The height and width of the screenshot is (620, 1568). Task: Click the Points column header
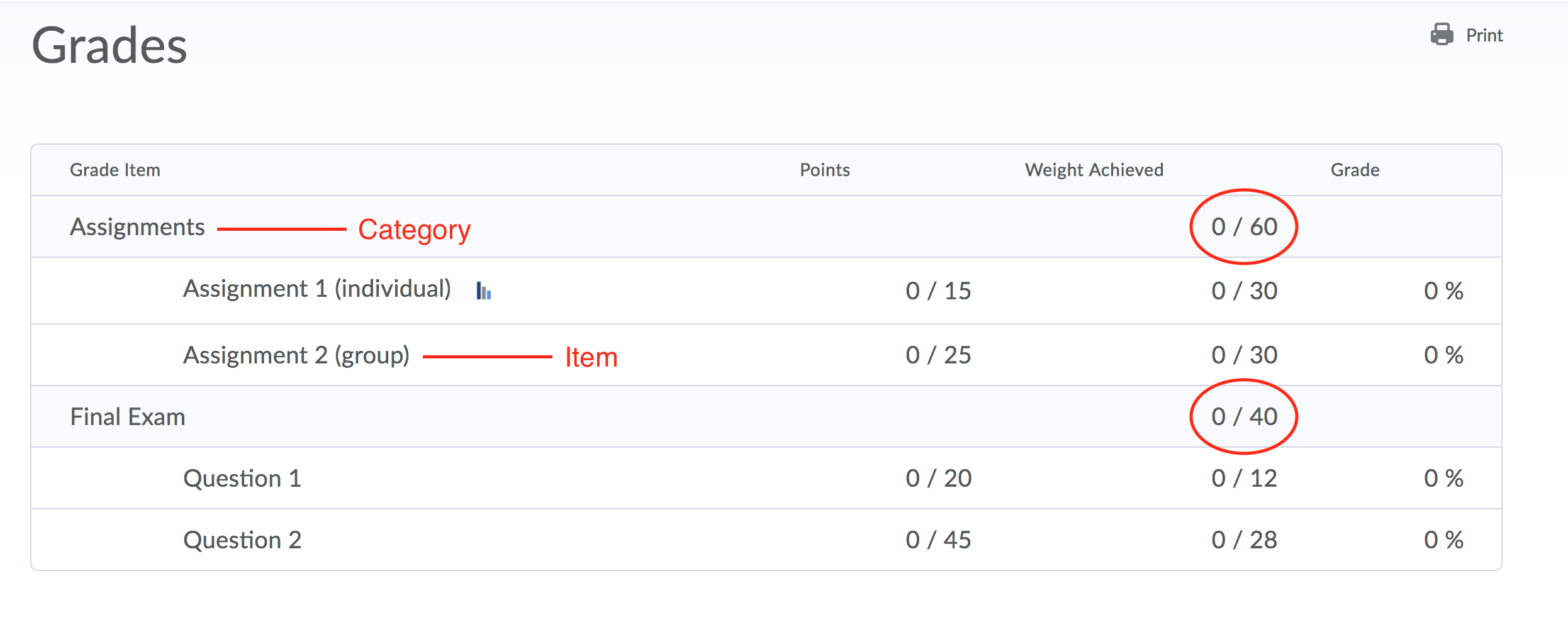(824, 170)
